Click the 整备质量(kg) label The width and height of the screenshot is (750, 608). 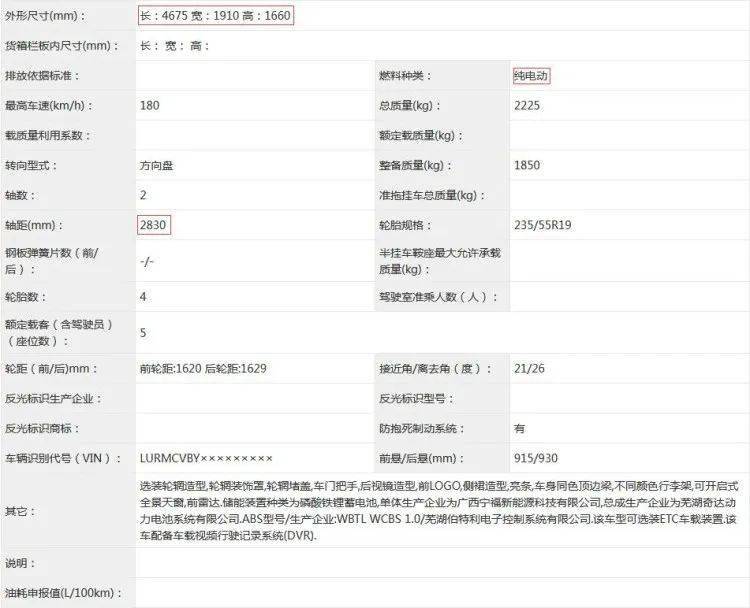coord(415,166)
